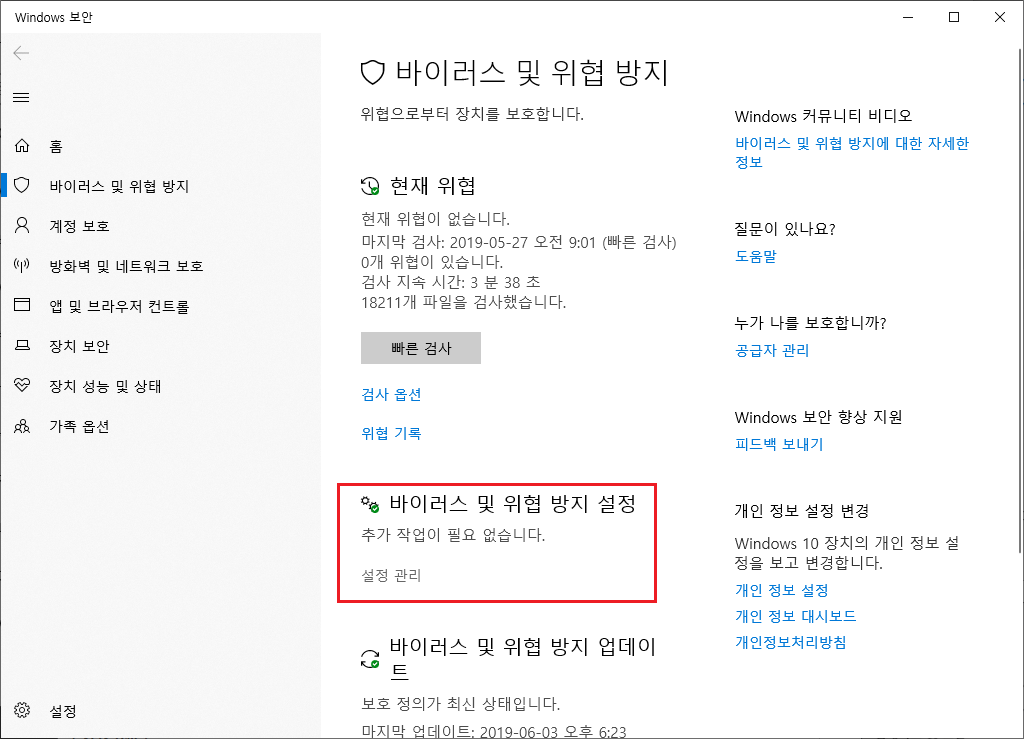This screenshot has height=739, width=1024.
Task: Open the 개인 정보 대시보드 link
Action: tap(795, 616)
